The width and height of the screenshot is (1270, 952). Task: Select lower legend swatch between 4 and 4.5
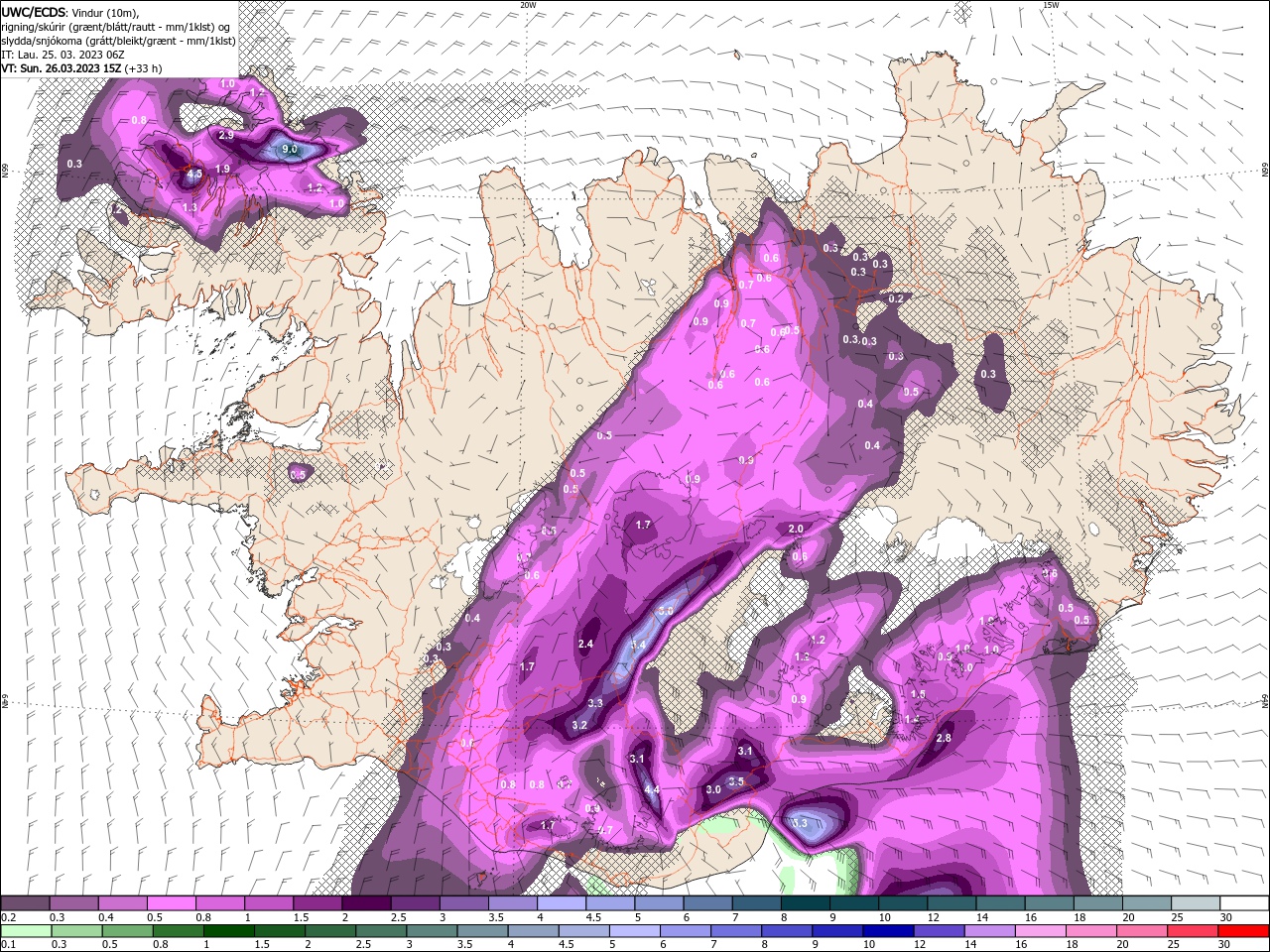pos(533,931)
